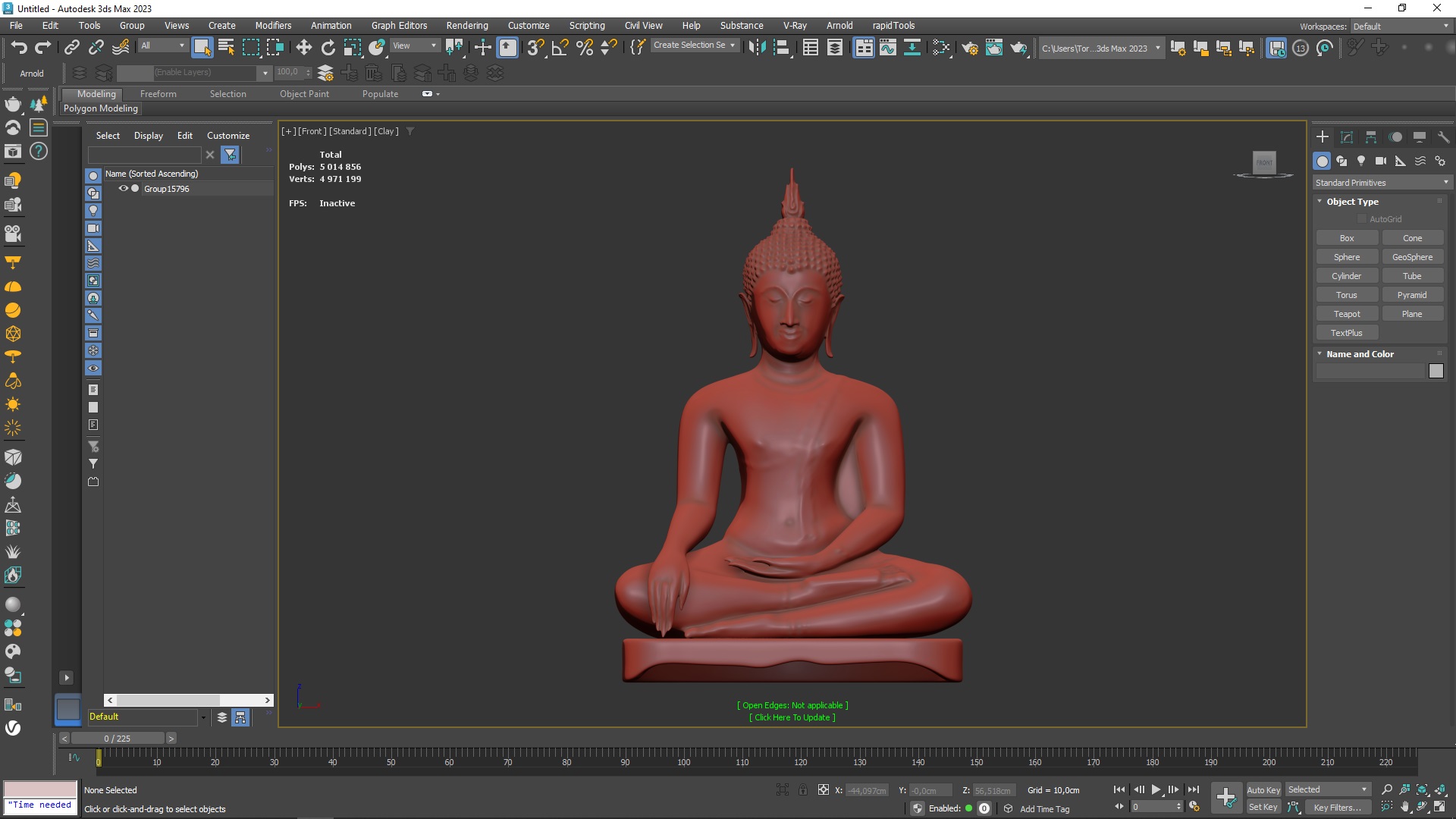This screenshot has width=1456, height=819.
Task: Toggle visibility eye of Group15796
Action: coord(123,189)
